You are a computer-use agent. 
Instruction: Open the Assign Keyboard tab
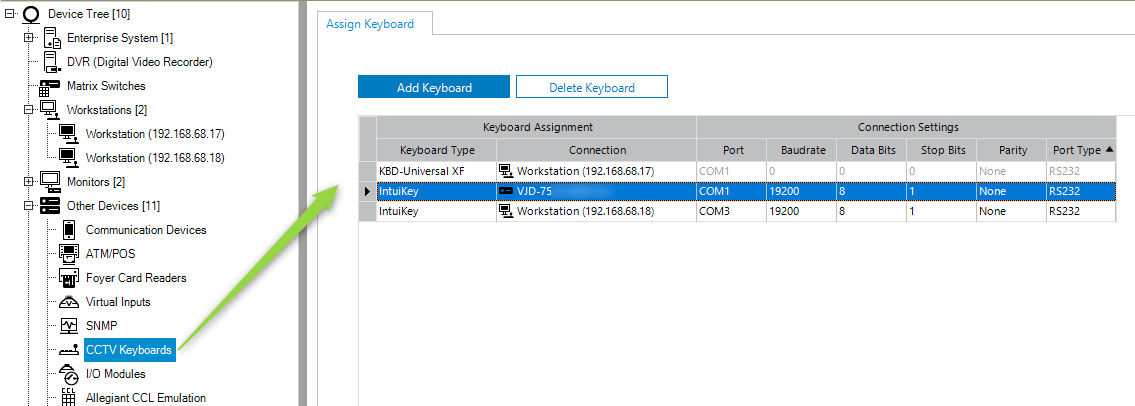click(x=370, y=24)
